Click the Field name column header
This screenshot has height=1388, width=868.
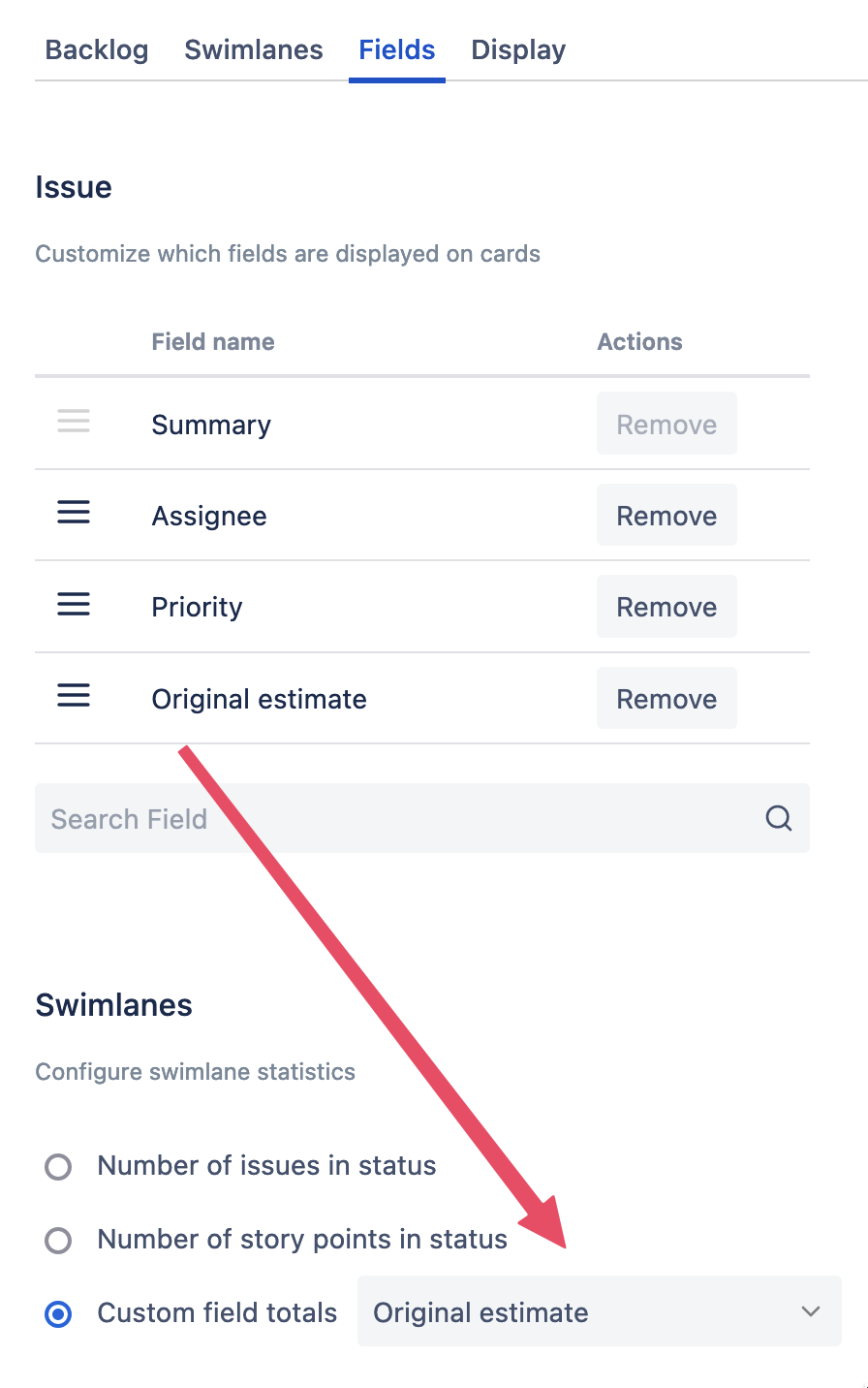(213, 342)
